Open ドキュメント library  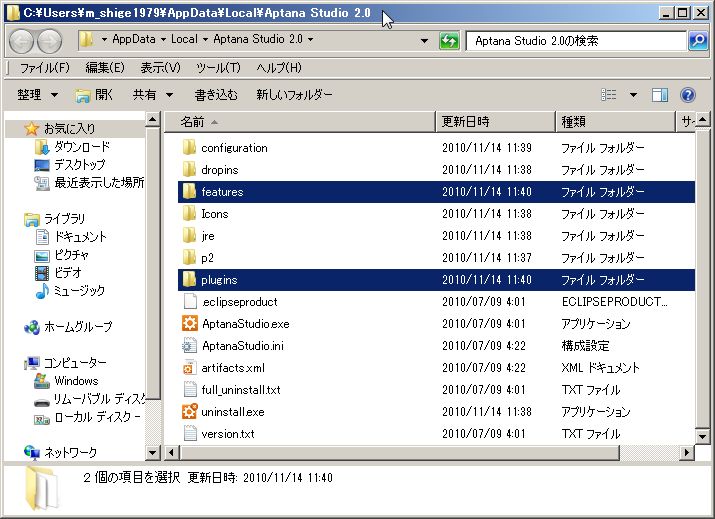[81, 237]
